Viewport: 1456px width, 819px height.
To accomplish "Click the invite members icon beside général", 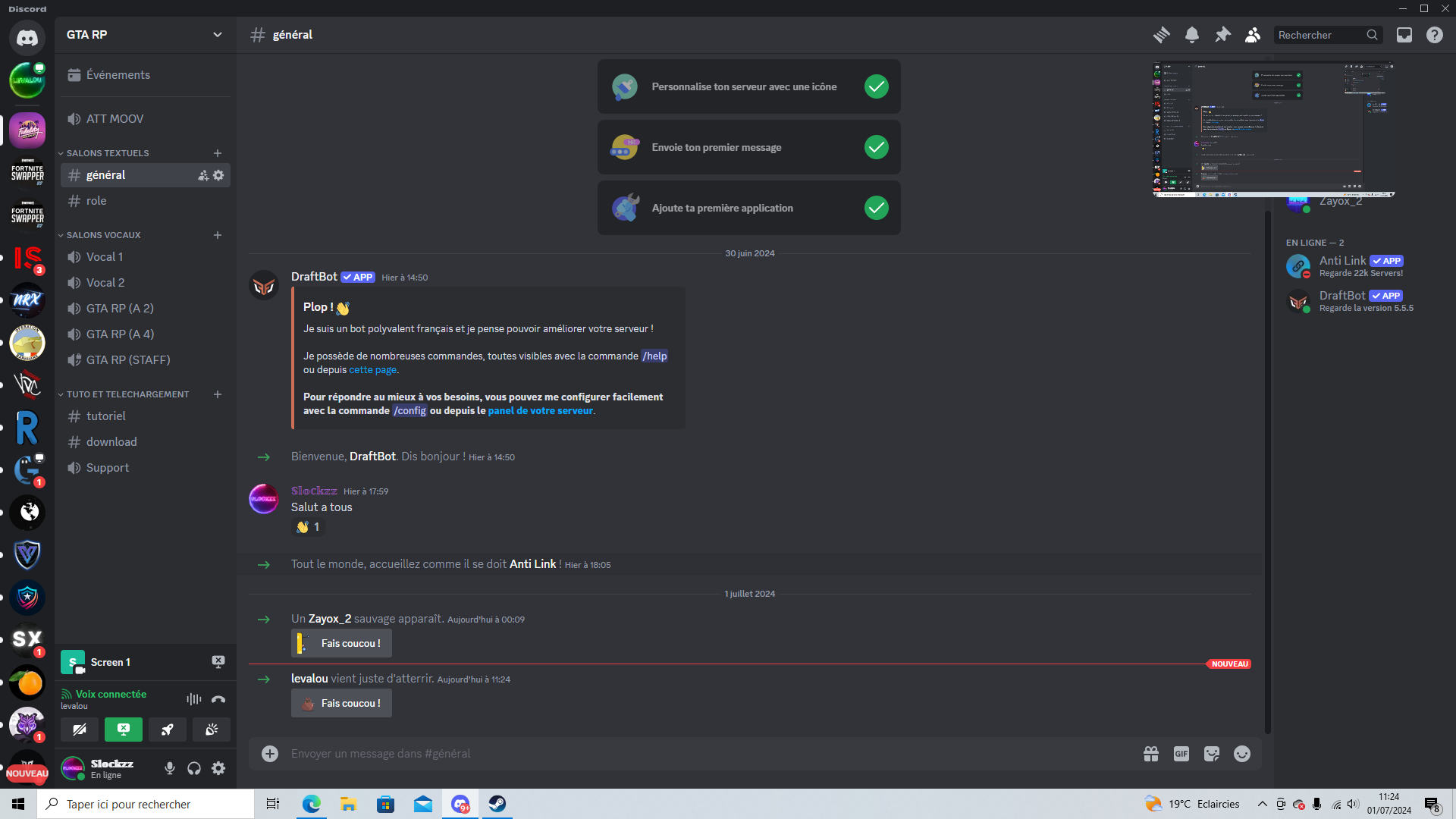I will [x=203, y=175].
